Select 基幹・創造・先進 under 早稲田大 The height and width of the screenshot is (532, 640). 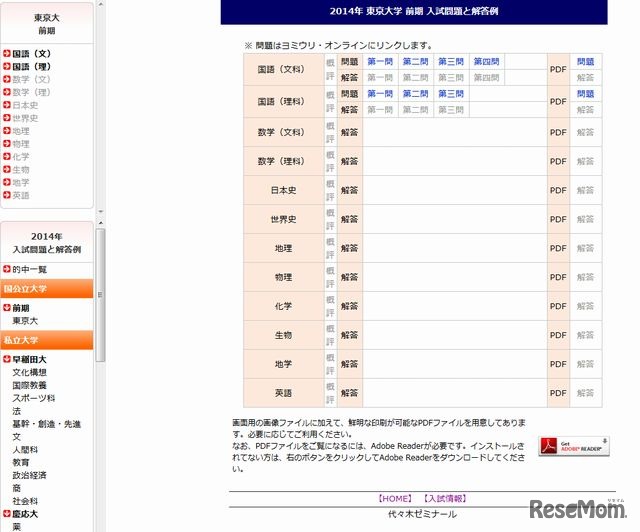point(47,424)
